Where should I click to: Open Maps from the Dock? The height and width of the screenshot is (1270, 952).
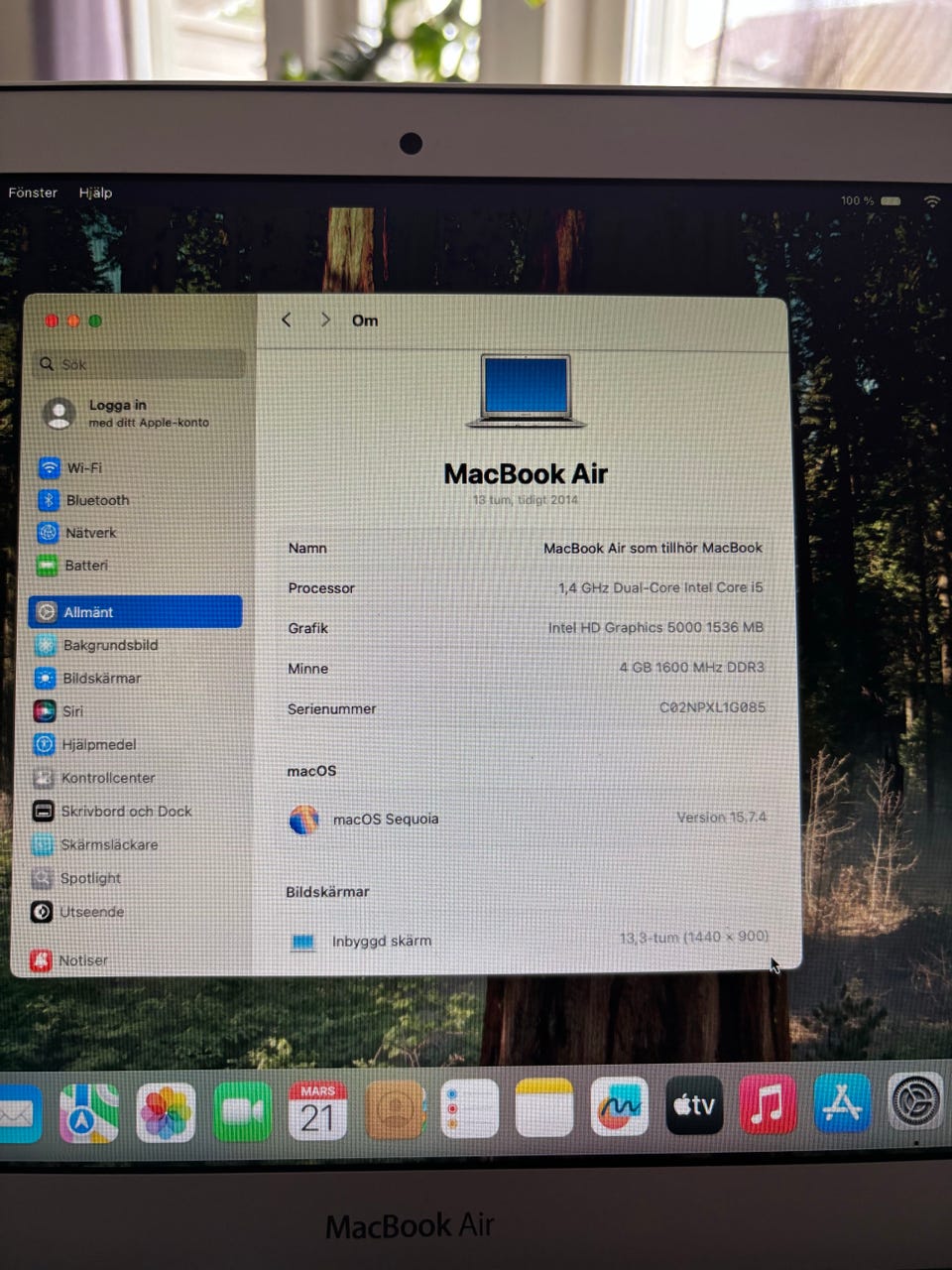pyautogui.click(x=89, y=1113)
